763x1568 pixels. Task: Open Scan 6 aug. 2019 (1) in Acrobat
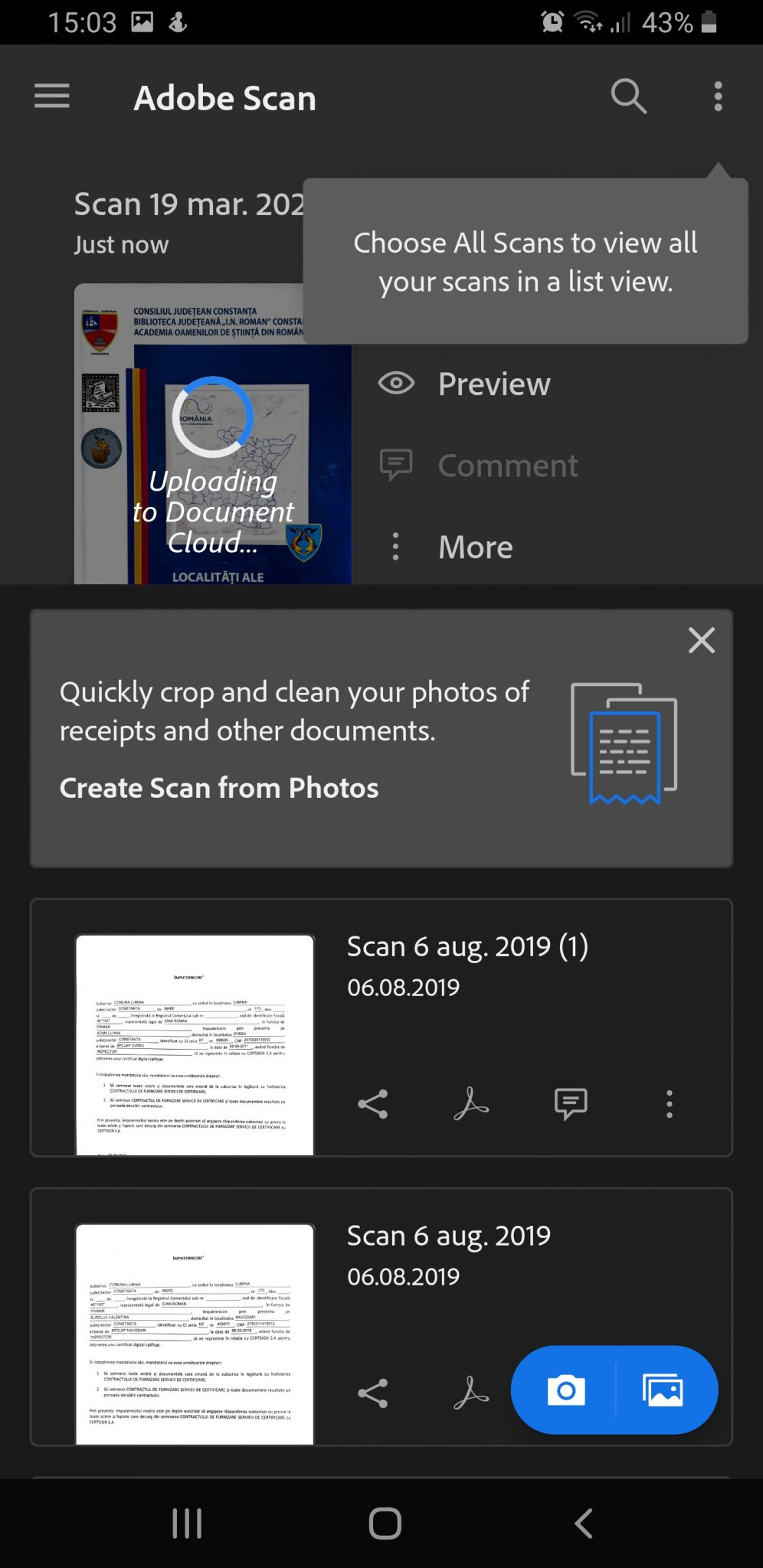click(471, 1104)
